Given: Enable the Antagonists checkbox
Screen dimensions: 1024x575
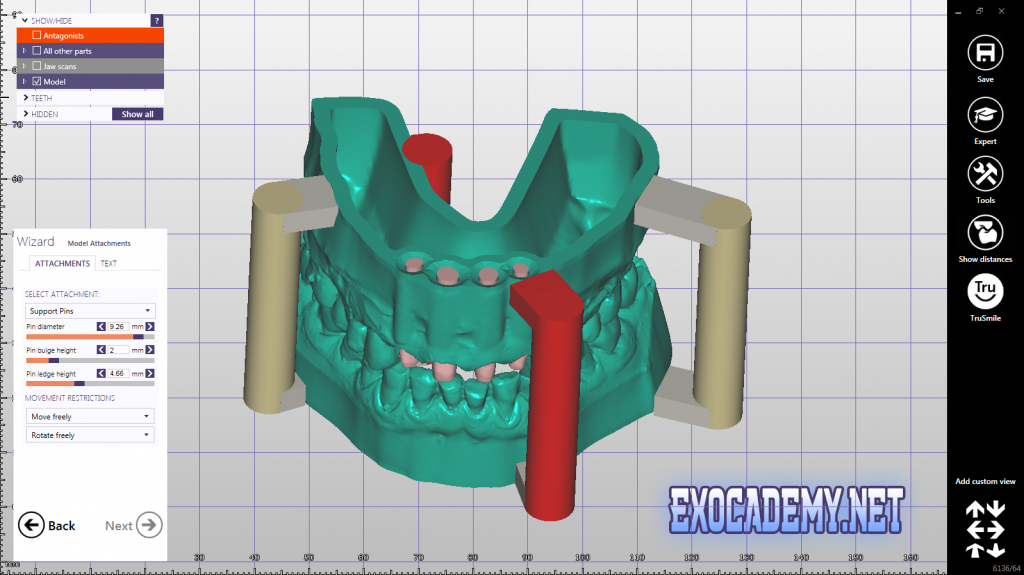Looking at the screenshot, I should coord(37,36).
